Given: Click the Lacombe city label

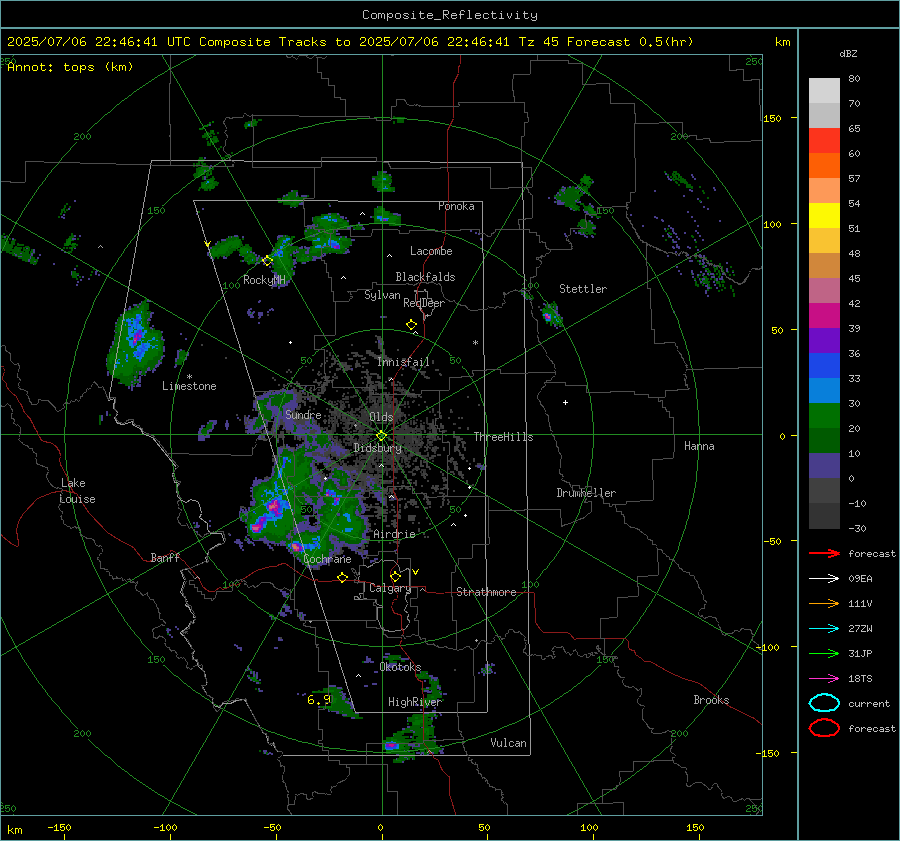Looking at the screenshot, I should click(431, 251).
